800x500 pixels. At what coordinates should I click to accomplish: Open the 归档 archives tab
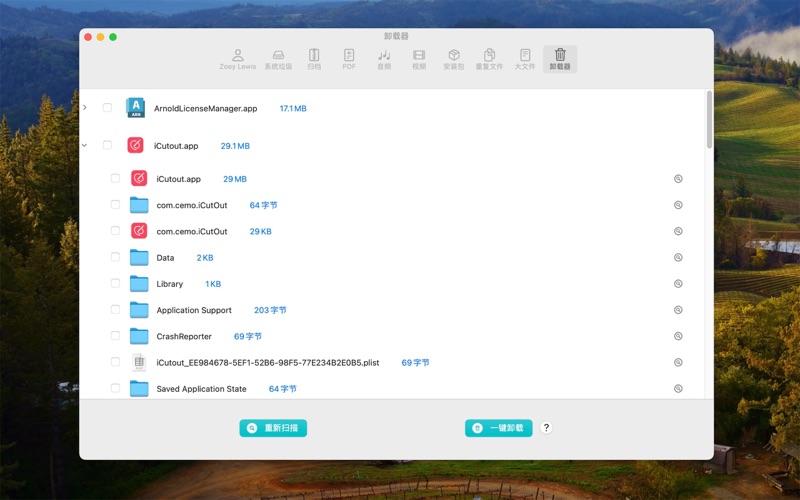tap(314, 59)
